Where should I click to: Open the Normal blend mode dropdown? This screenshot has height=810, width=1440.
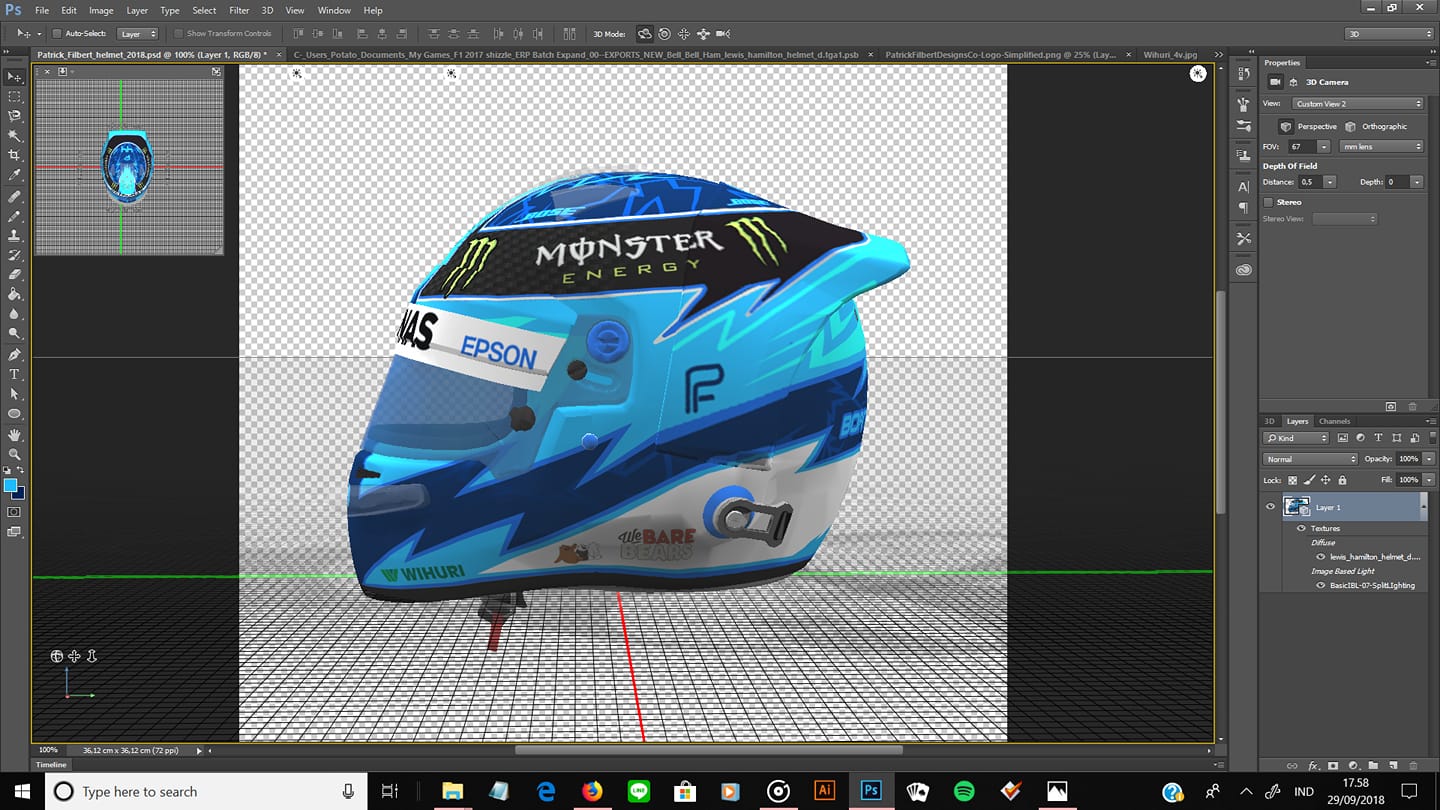pos(1310,459)
